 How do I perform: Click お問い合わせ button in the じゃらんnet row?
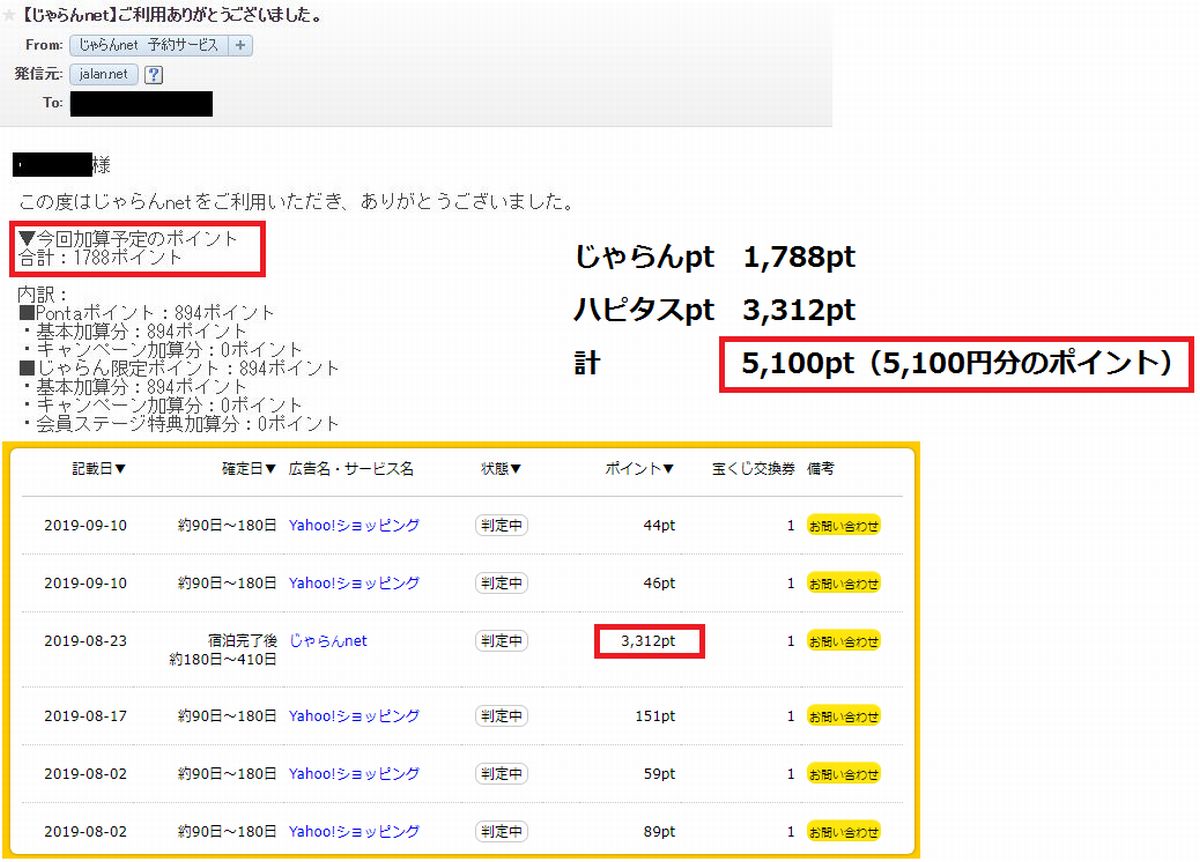coord(844,641)
